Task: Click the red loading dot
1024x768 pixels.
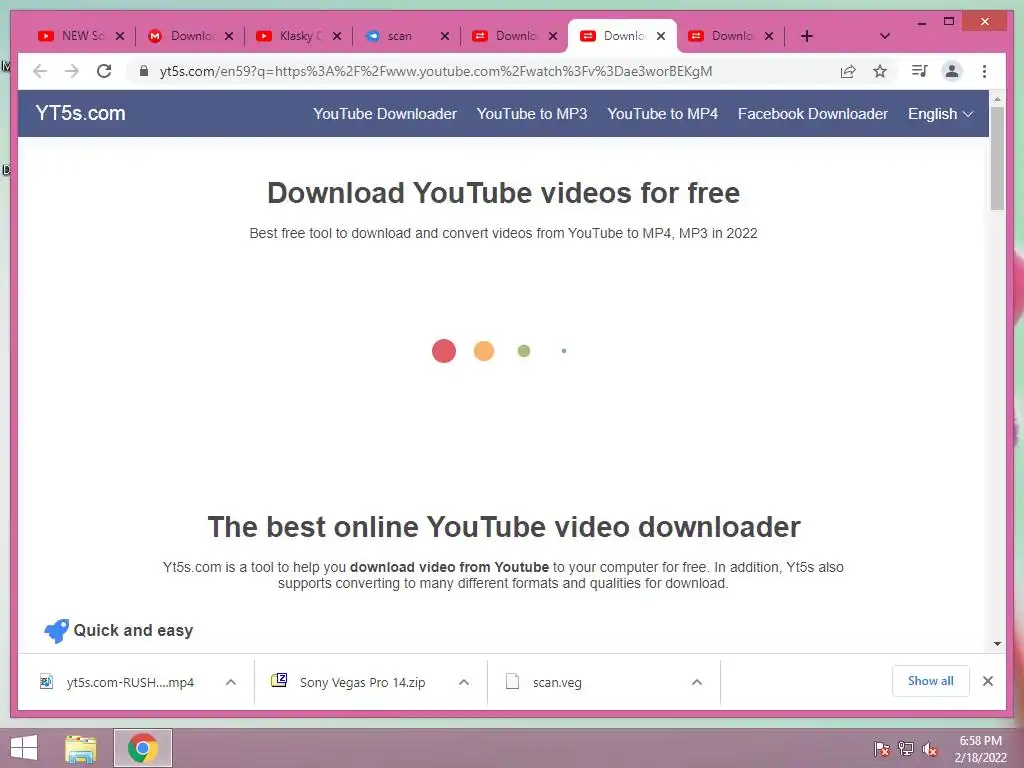Action: (444, 351)
